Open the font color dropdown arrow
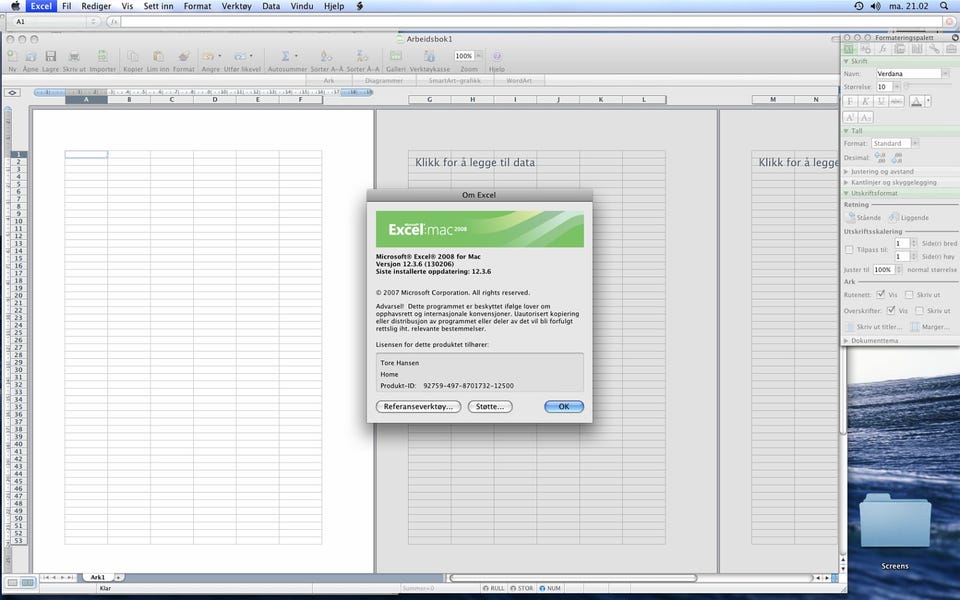960x600 pixels. (x=928, y=101)
